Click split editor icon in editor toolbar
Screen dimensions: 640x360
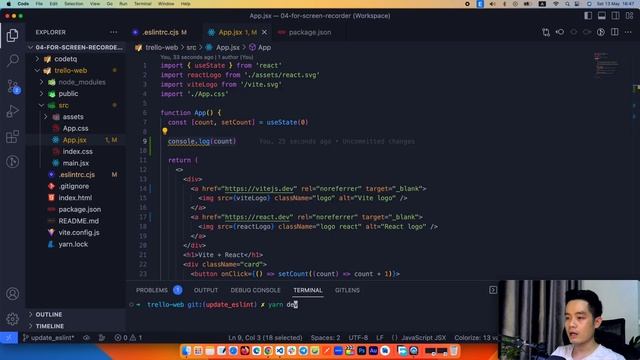tap(615, 32)
